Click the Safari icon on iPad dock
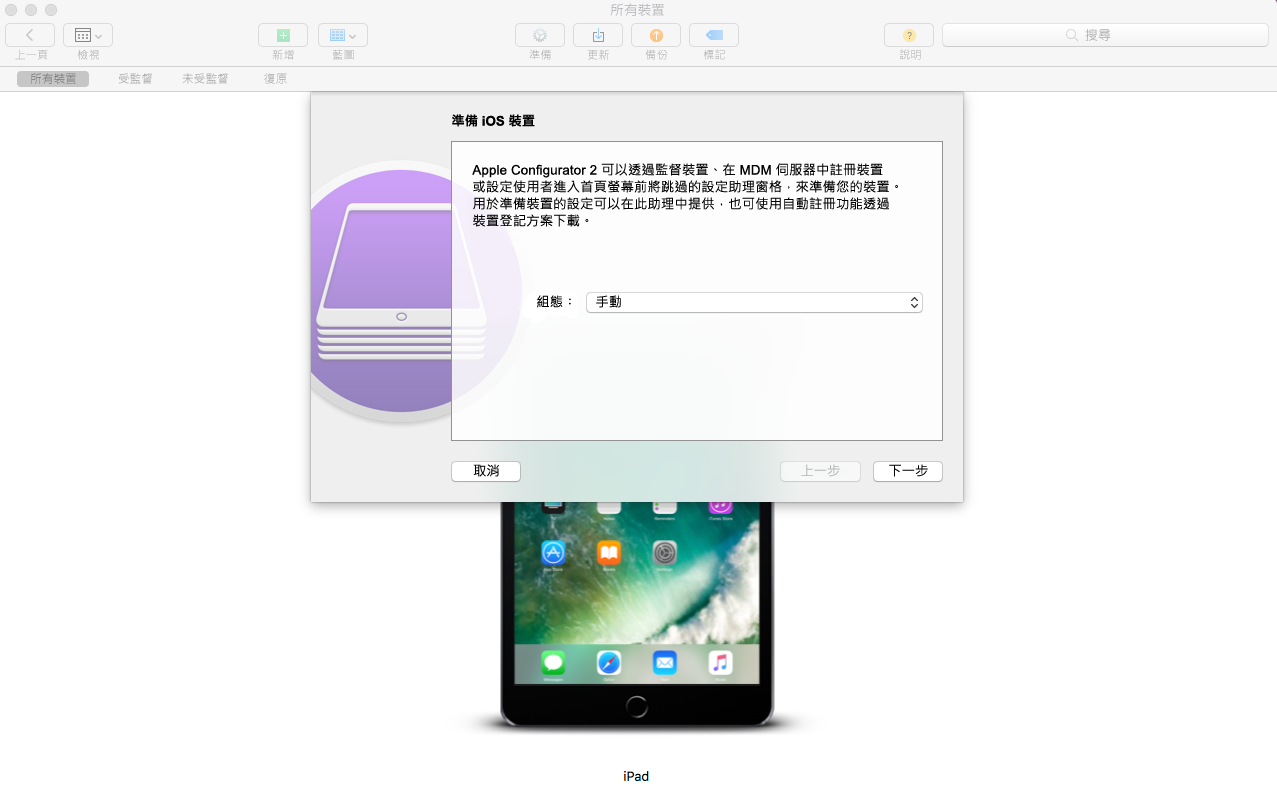Screen dimensions: 1277x788 609,662
